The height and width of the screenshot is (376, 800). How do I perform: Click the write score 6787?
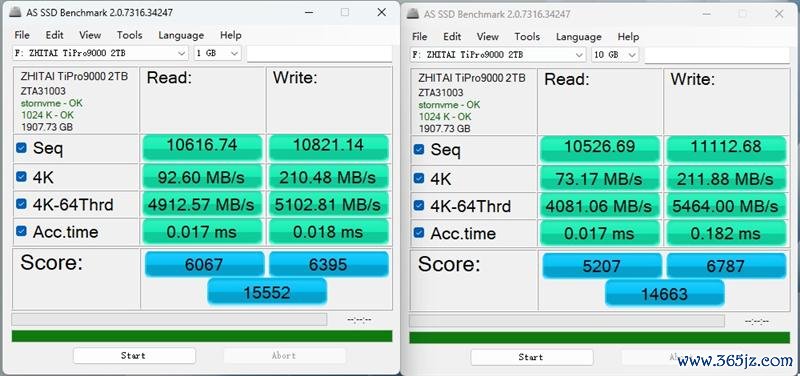pos(726,266)
